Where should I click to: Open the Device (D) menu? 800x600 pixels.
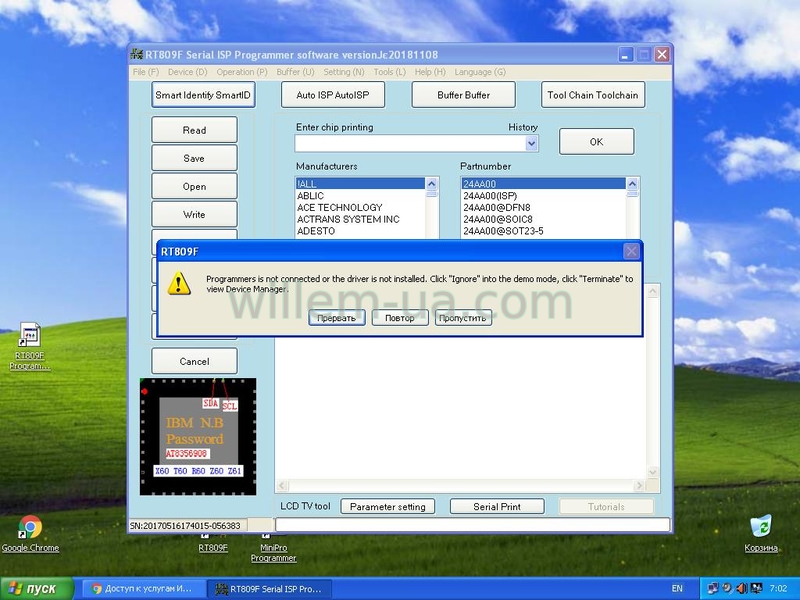pos(187,72)
